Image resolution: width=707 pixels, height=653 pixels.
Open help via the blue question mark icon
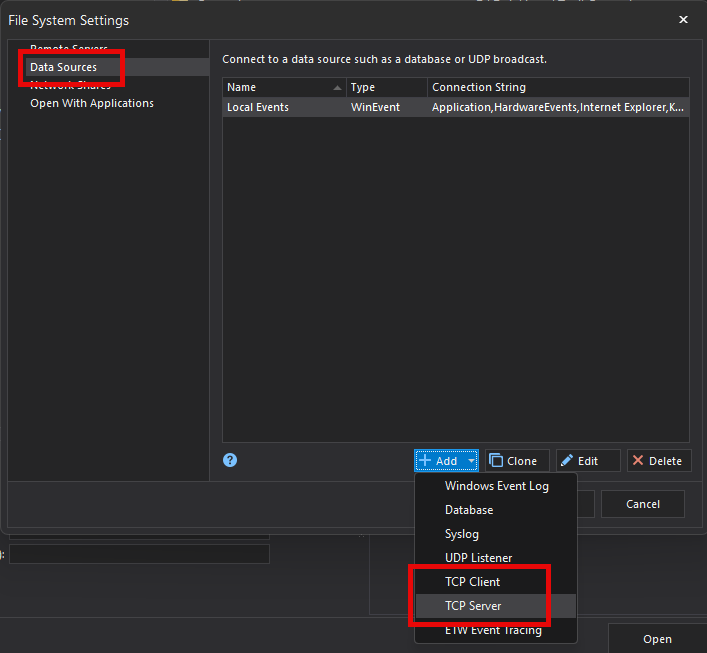[230, 460]
